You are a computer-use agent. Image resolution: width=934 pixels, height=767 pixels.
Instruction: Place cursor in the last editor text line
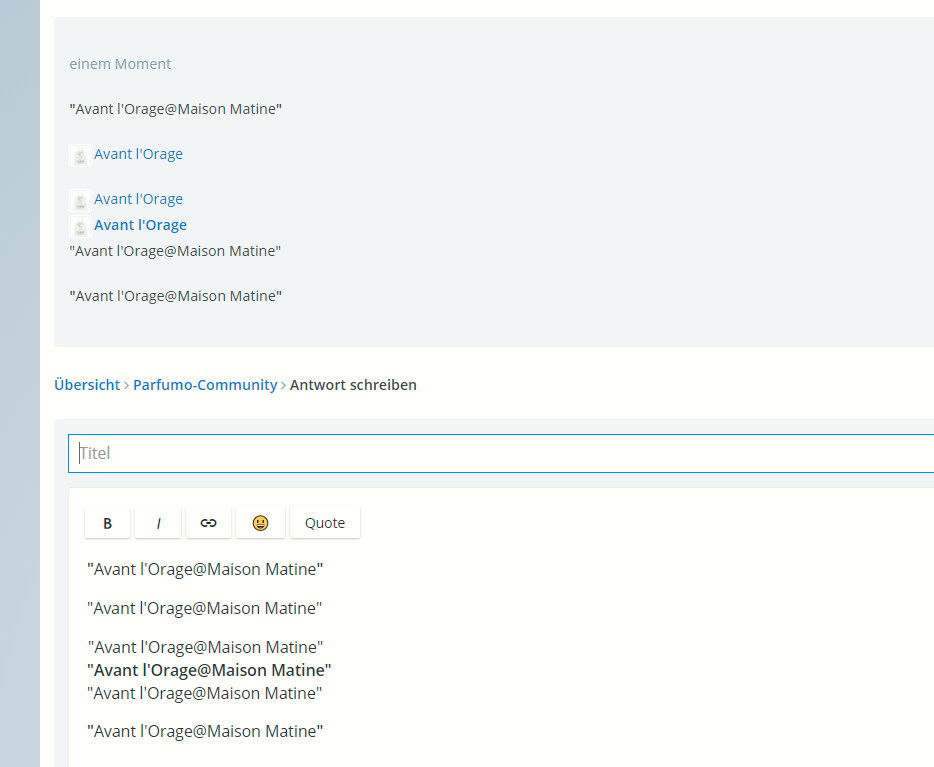tap(205, 731)
